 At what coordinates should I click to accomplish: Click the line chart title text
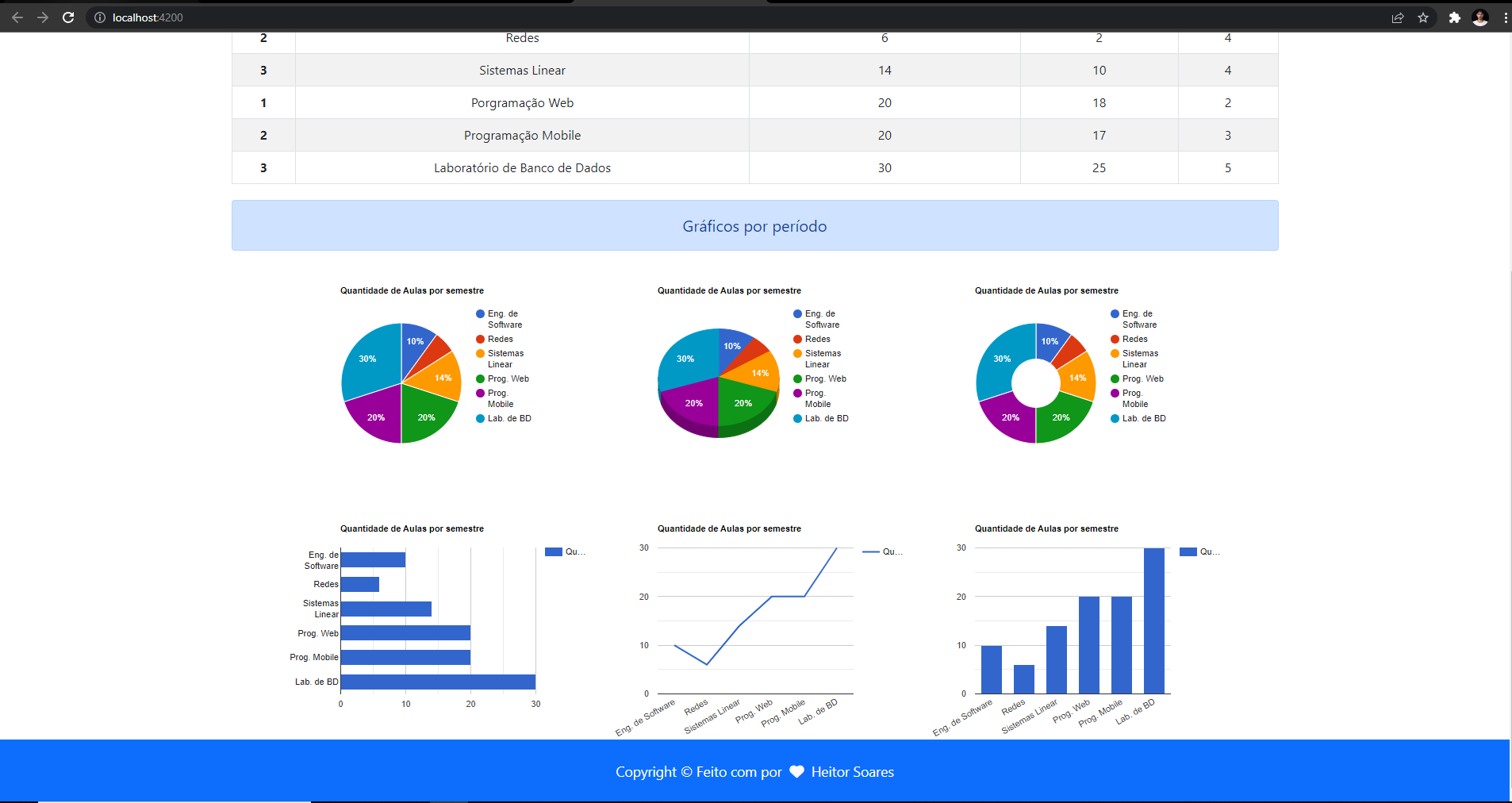click(729, 528)
